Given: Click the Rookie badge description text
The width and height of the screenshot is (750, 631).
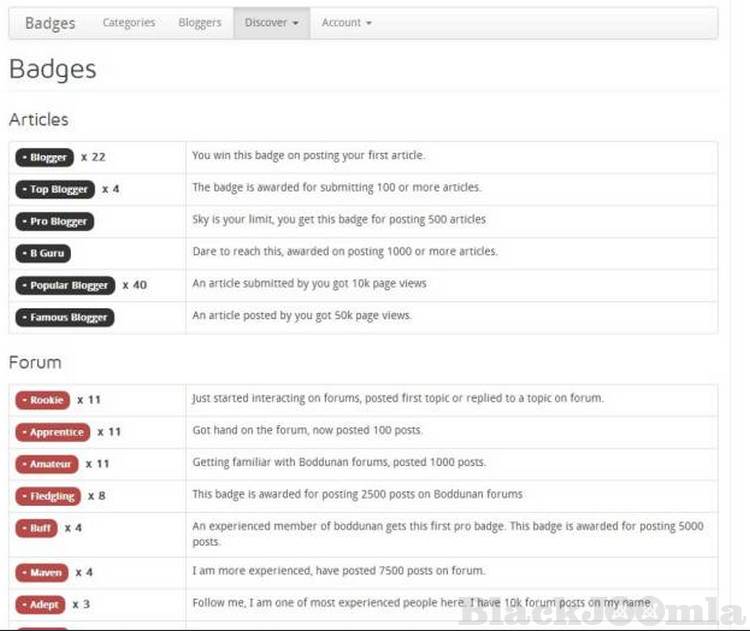Looking at the screenshot, I should pyautogui.click(x=397, y=398).
